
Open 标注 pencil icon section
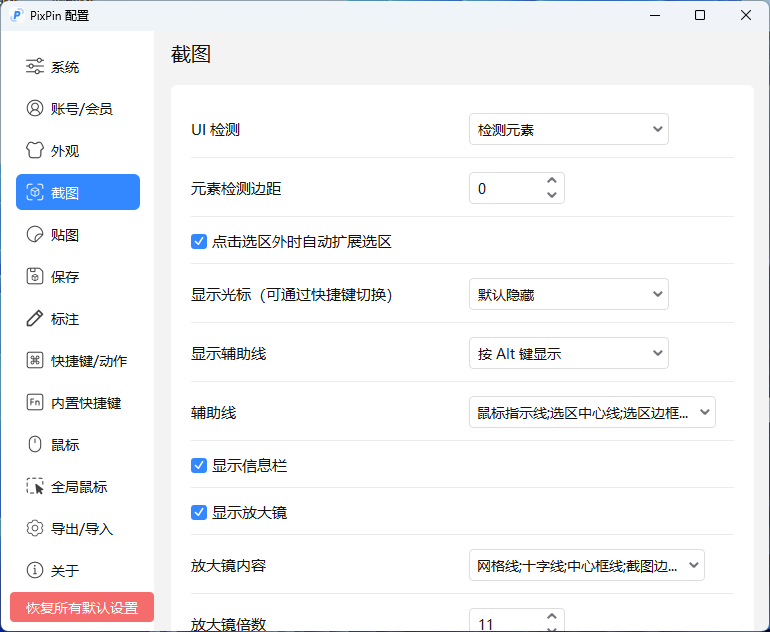point(35,318)
